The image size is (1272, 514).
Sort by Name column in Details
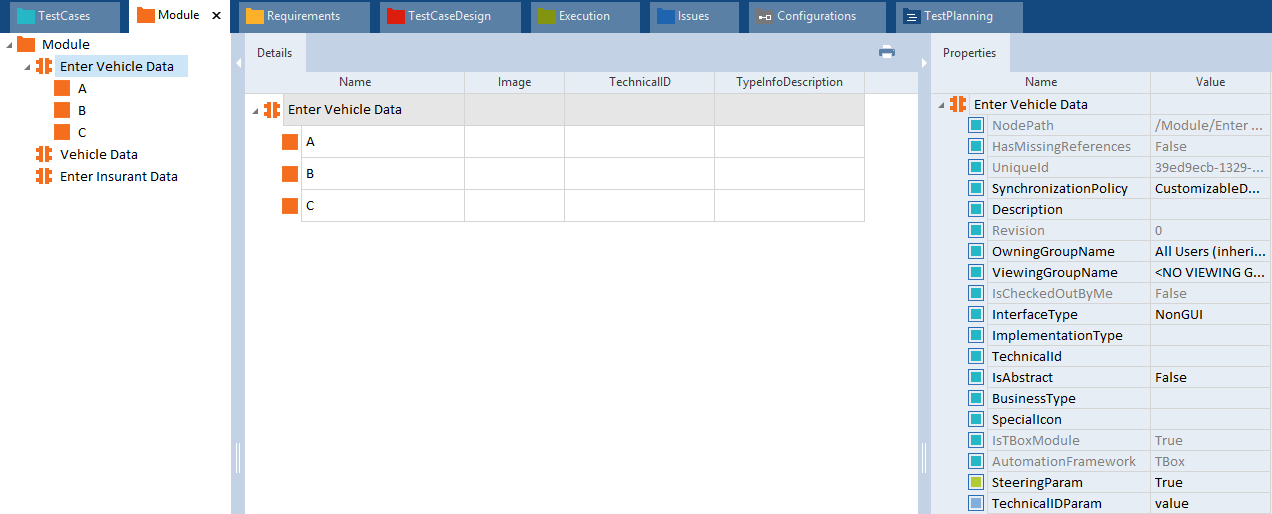point(355,82)
